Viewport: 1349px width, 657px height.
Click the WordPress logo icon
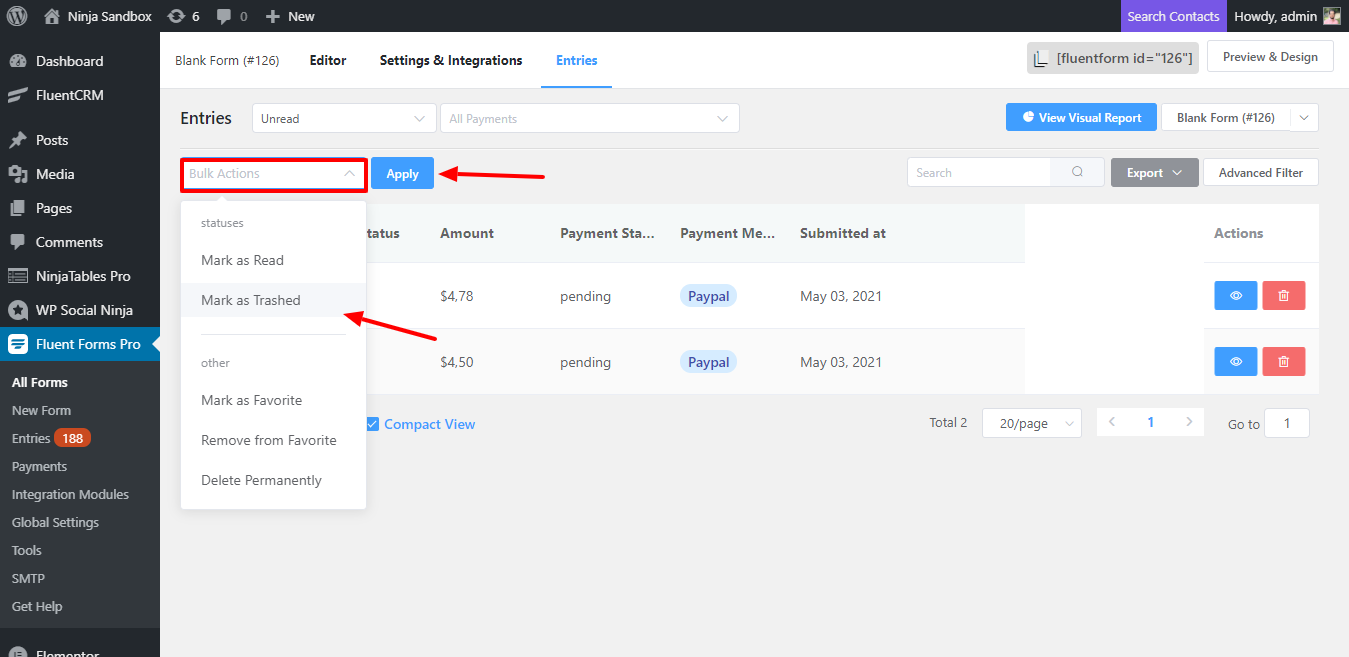pyautogui.click(x=17, y=16)
